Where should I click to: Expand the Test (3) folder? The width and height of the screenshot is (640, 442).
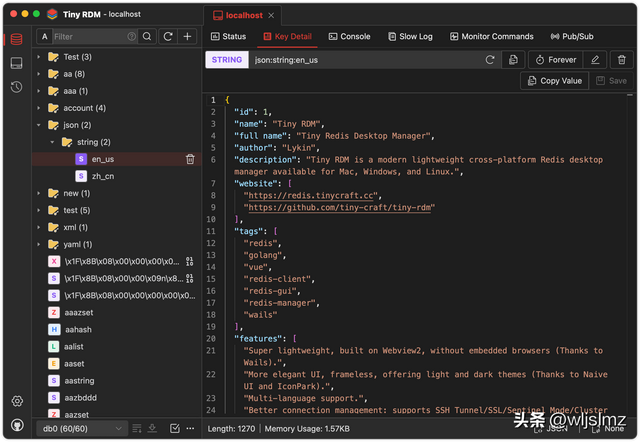(39, 57)
